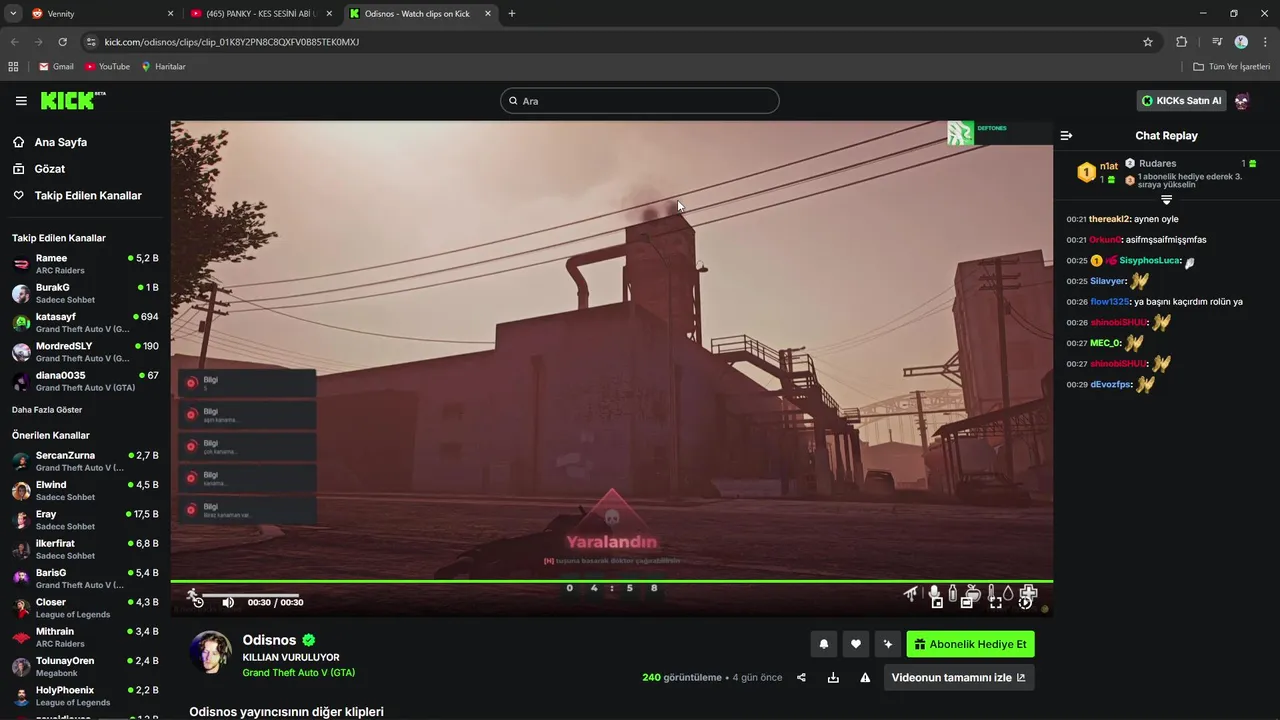This screenshot has height=720, width=1280.
Task: Toggle follow heart for Odisnos
Action: [855, 644]
